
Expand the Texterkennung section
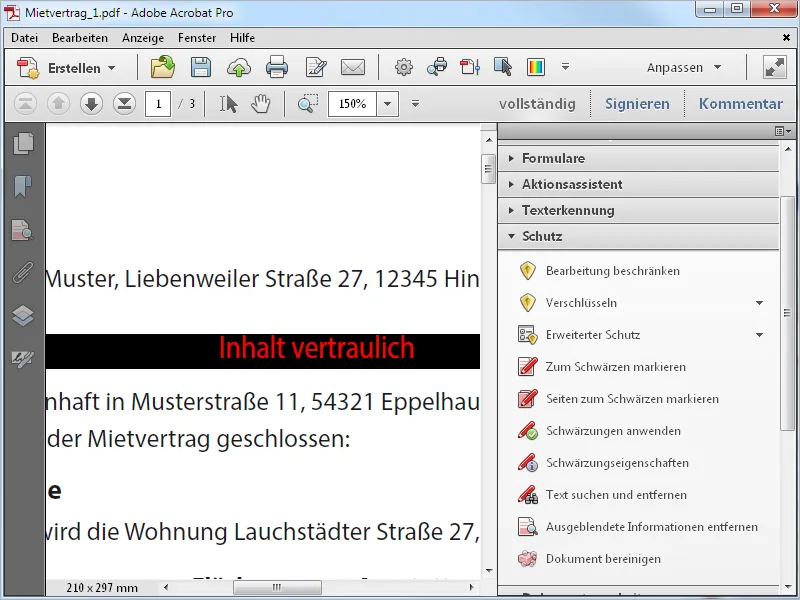tap(638, 210)
